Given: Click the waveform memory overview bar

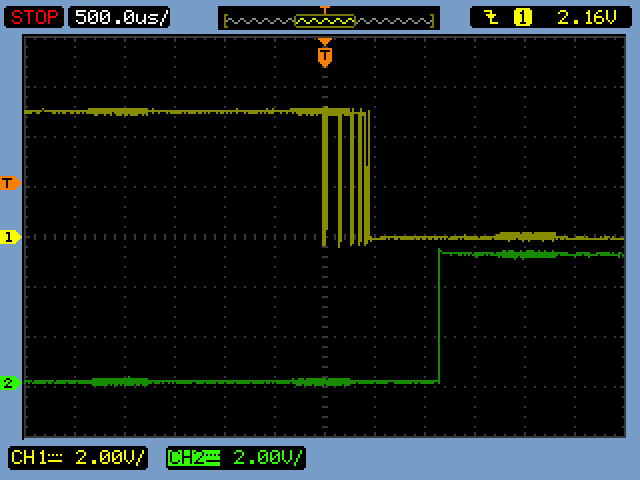Looking at the screenshot, I should click(x=328, y=20).
